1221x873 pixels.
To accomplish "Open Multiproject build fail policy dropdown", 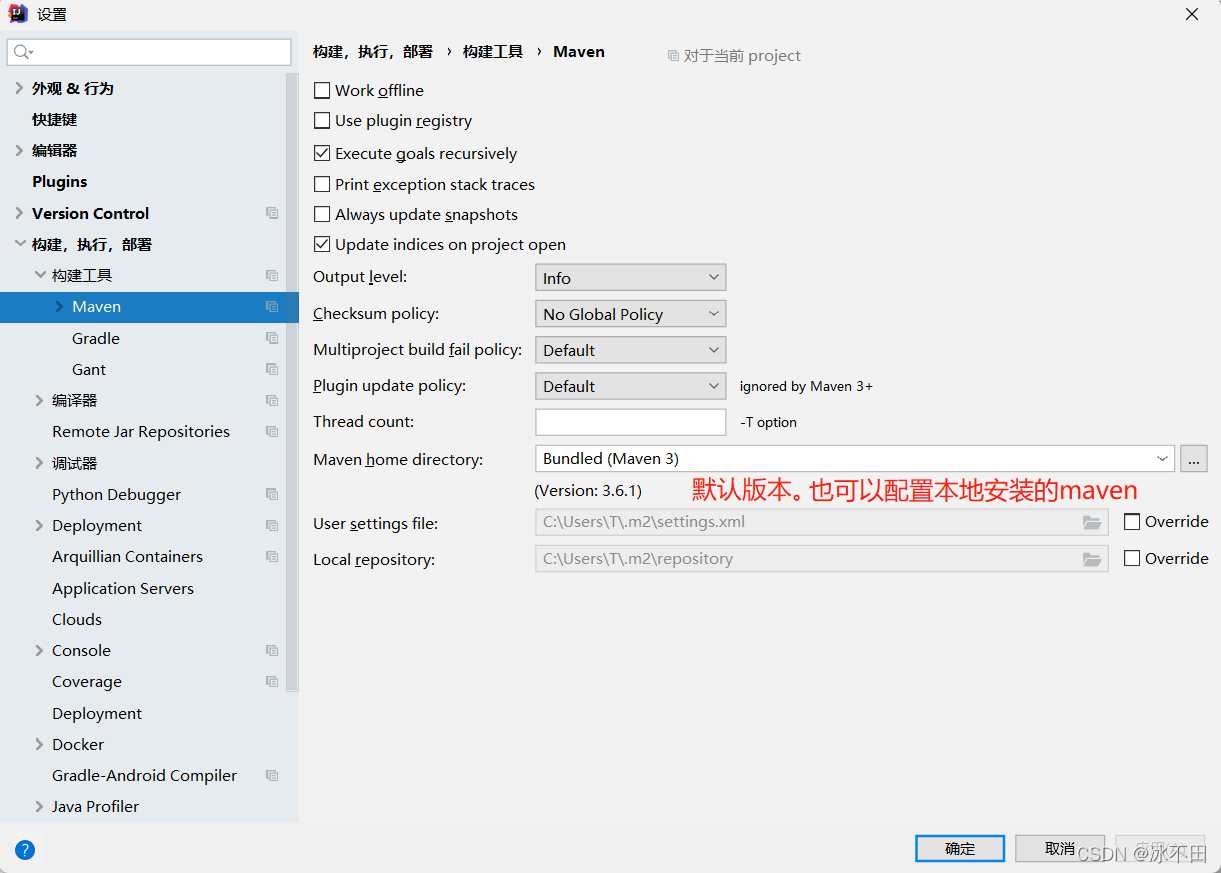I will 630,350.
